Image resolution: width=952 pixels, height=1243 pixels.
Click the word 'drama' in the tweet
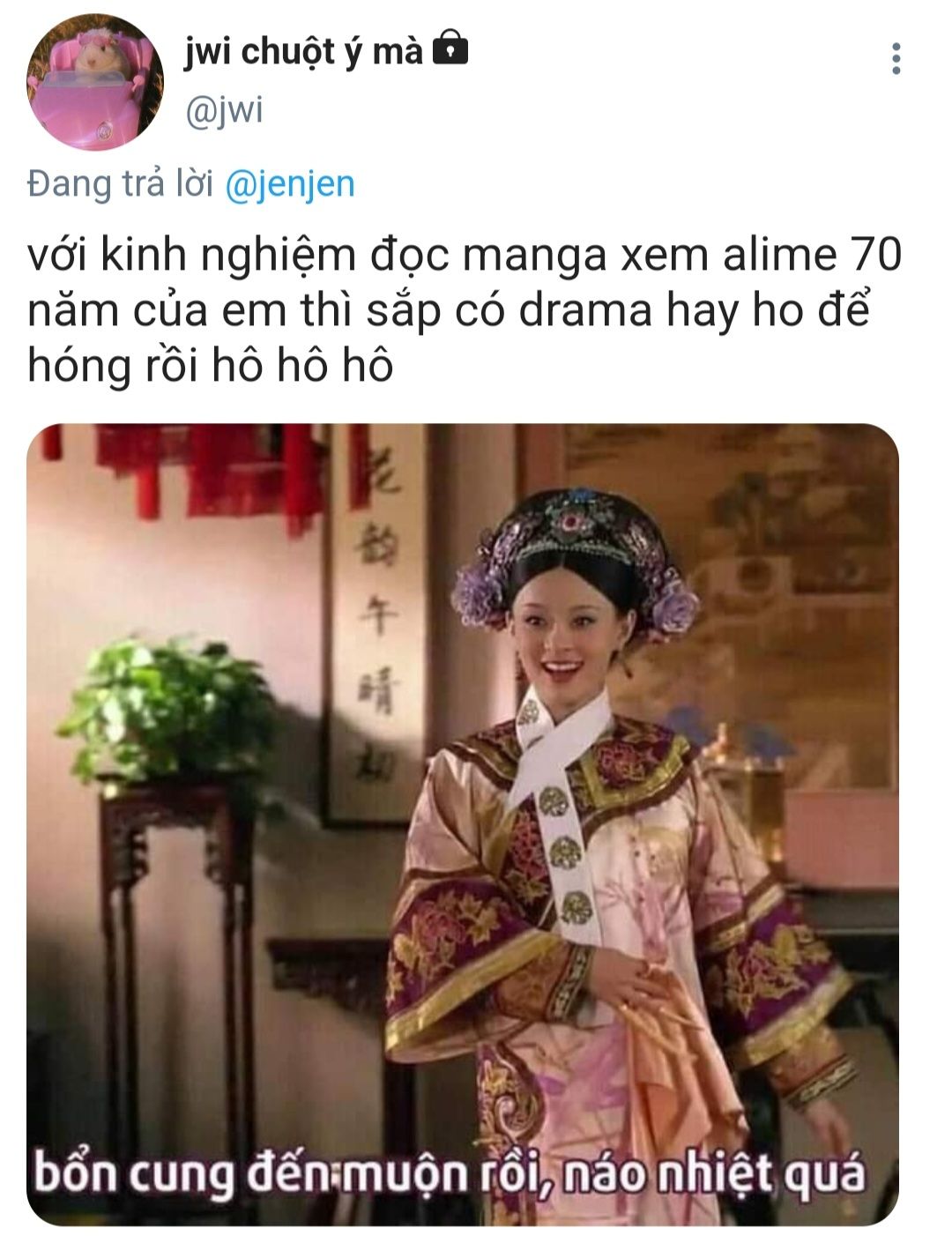pyautogui.click(x=585, y=310)
